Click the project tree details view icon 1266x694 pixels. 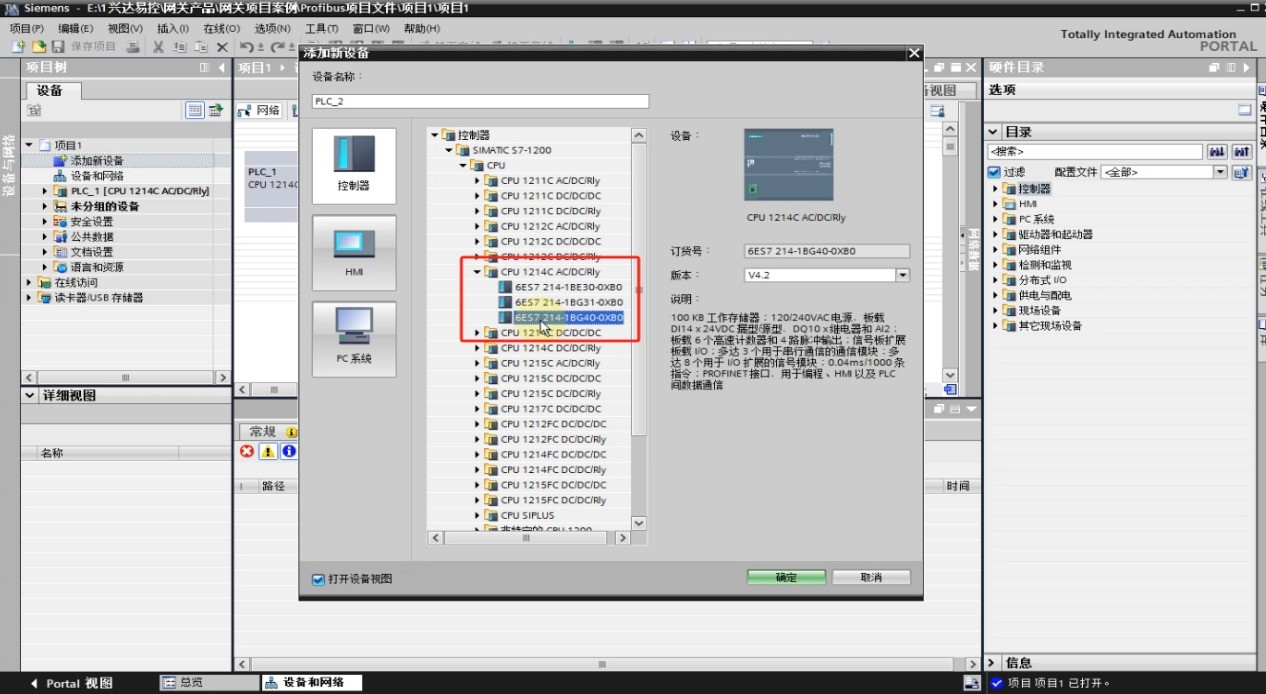click(x=195, y=110)
